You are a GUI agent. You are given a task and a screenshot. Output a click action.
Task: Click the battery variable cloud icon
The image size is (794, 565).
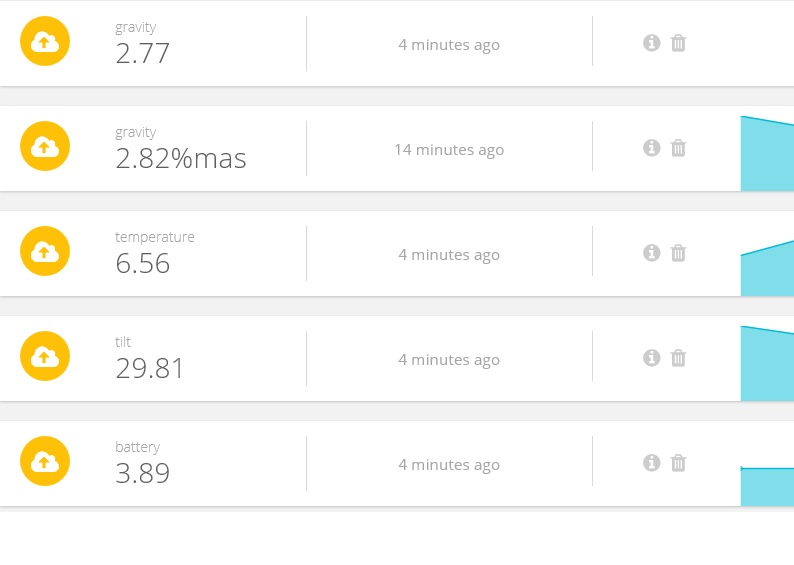pos(45,462)
